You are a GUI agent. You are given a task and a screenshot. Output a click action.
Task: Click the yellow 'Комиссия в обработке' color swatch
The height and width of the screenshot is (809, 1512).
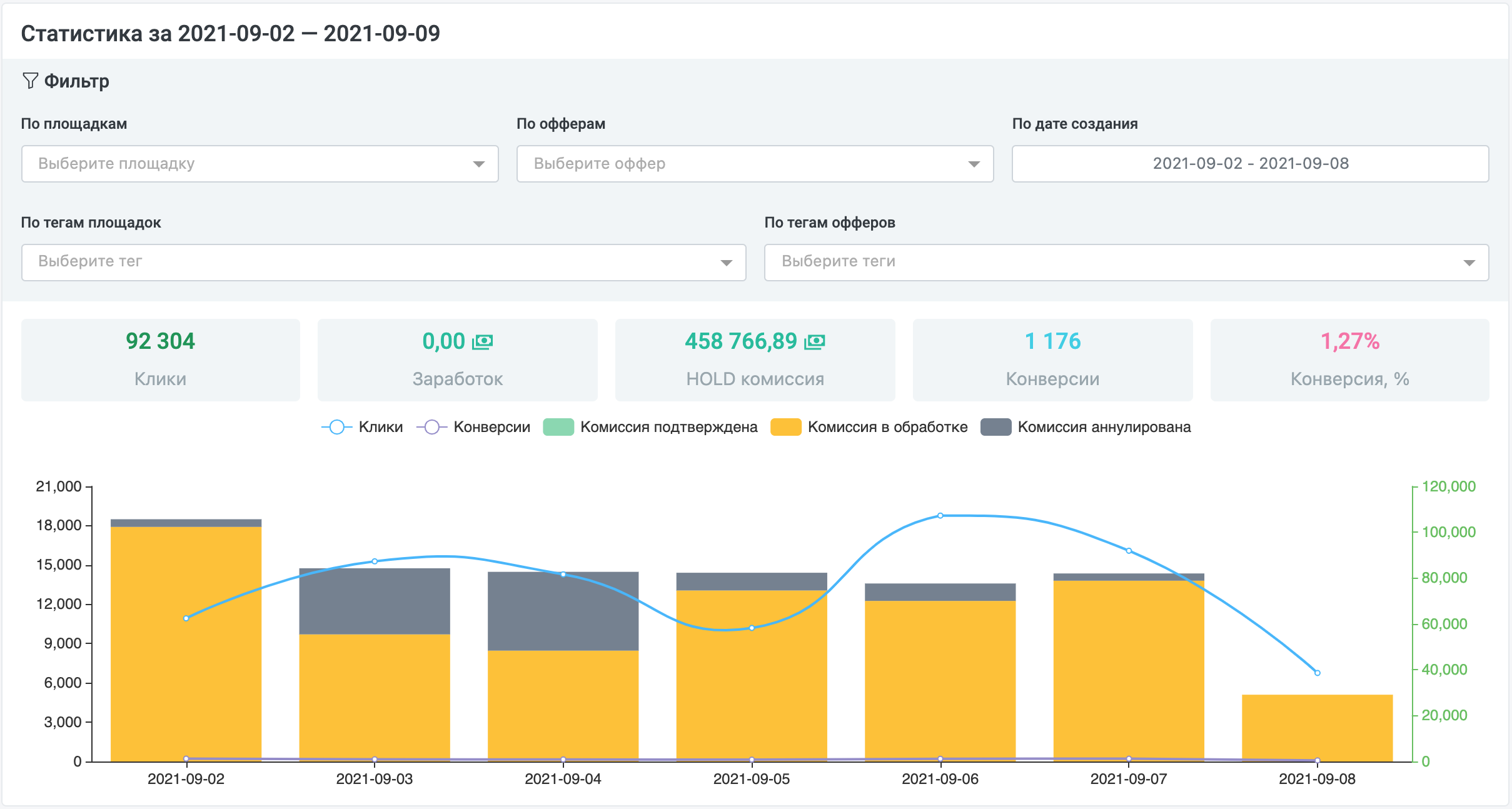786,427
